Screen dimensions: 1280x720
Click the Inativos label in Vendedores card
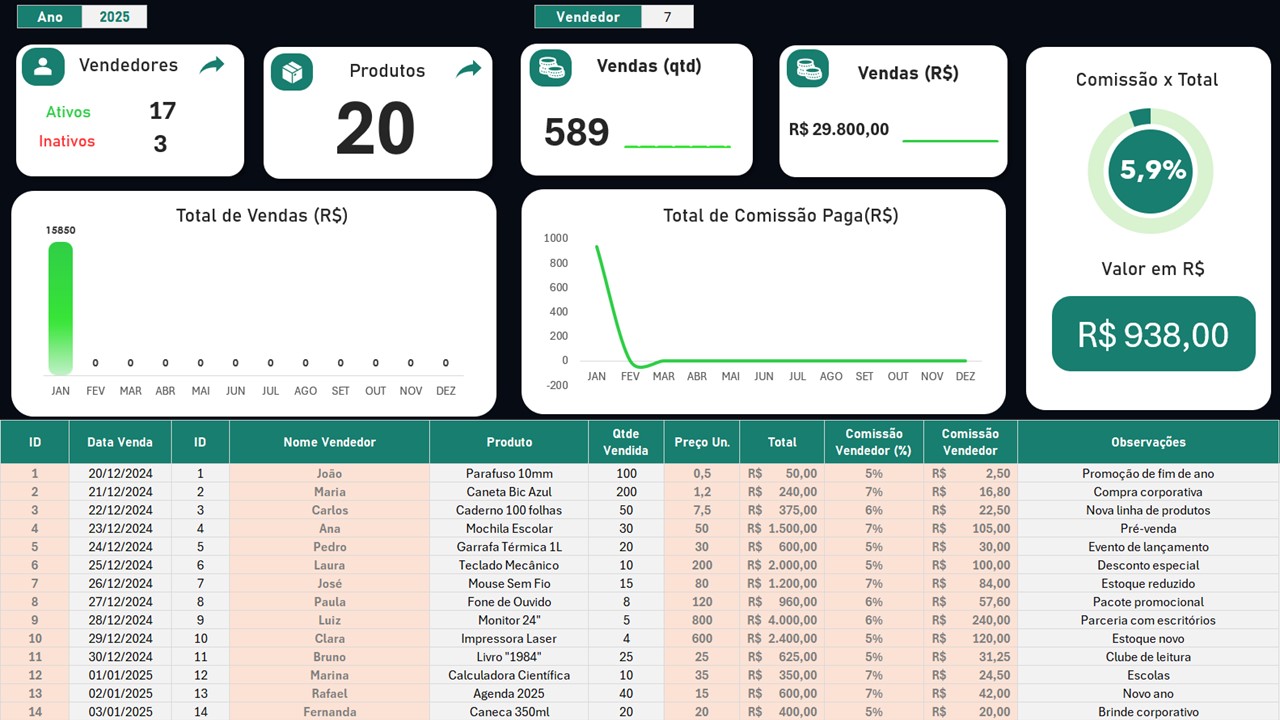67,141
